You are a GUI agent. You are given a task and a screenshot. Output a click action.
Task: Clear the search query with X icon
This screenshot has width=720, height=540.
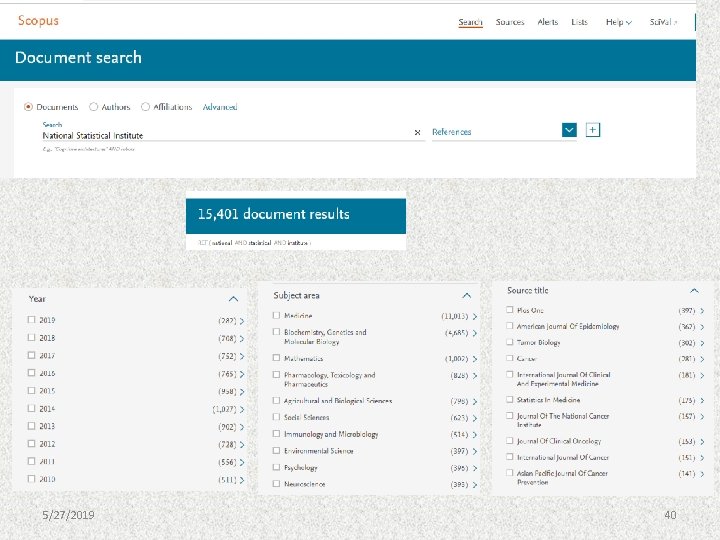417,132
